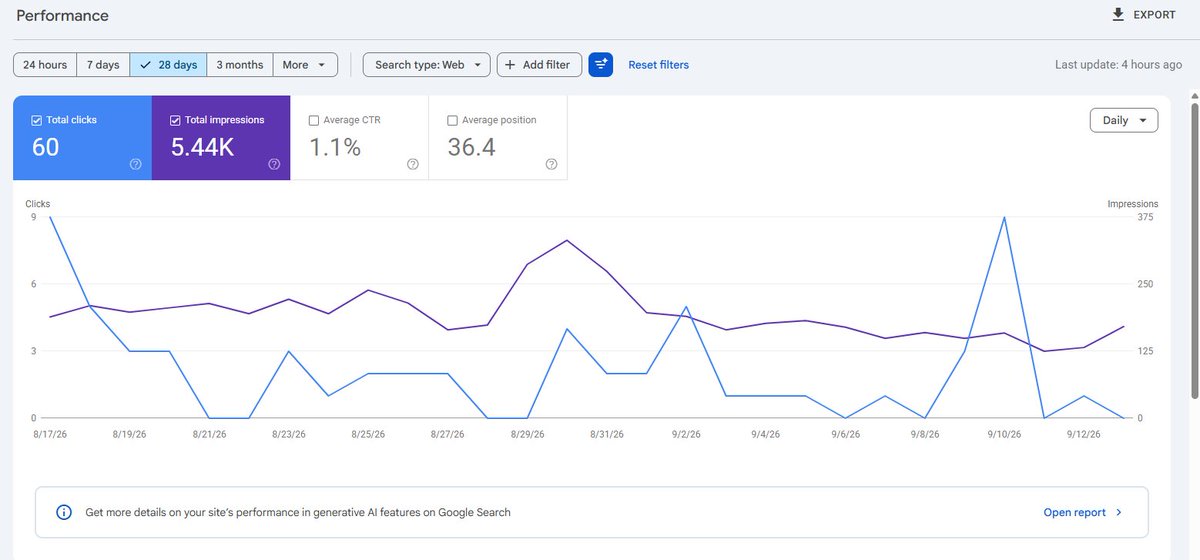This screenshot has height=560, width=1200.
Task: Click the chevron arrow beside Open report
Action: [x=1118, y=512]
